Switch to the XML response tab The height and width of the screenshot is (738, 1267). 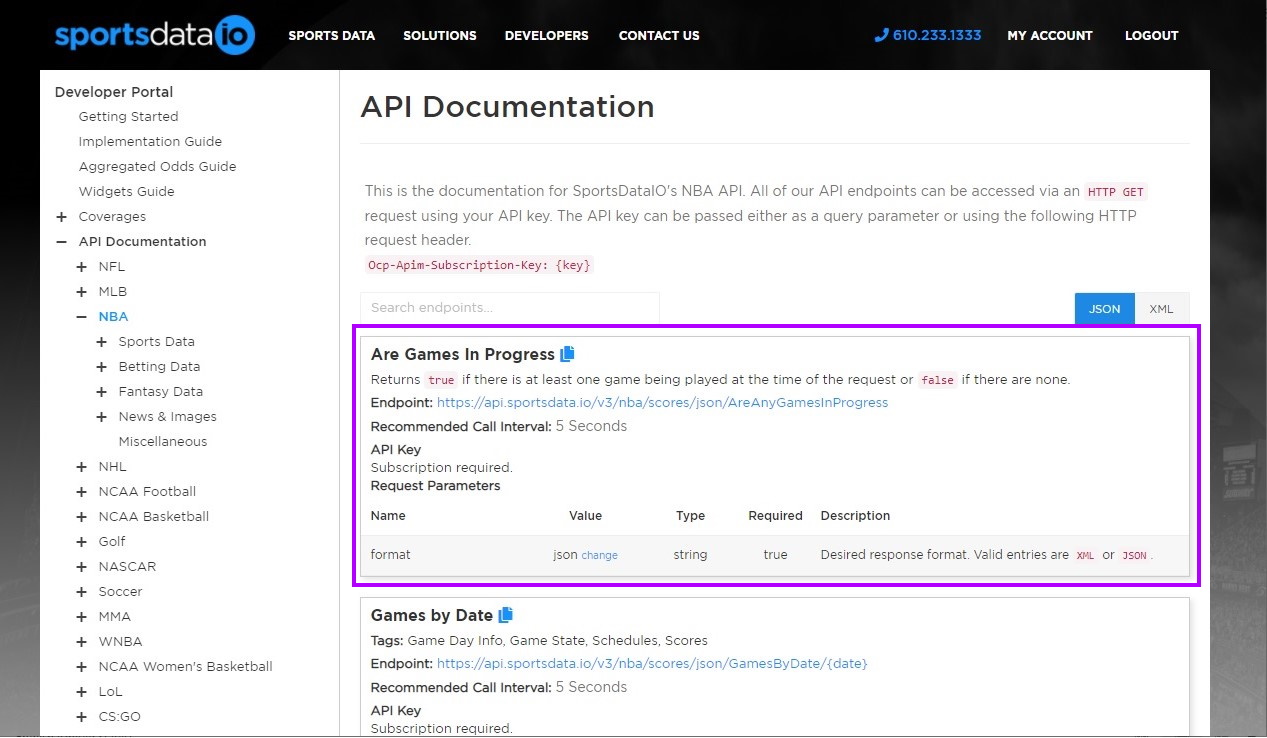pyautogui.click(x=1161, y=309)
